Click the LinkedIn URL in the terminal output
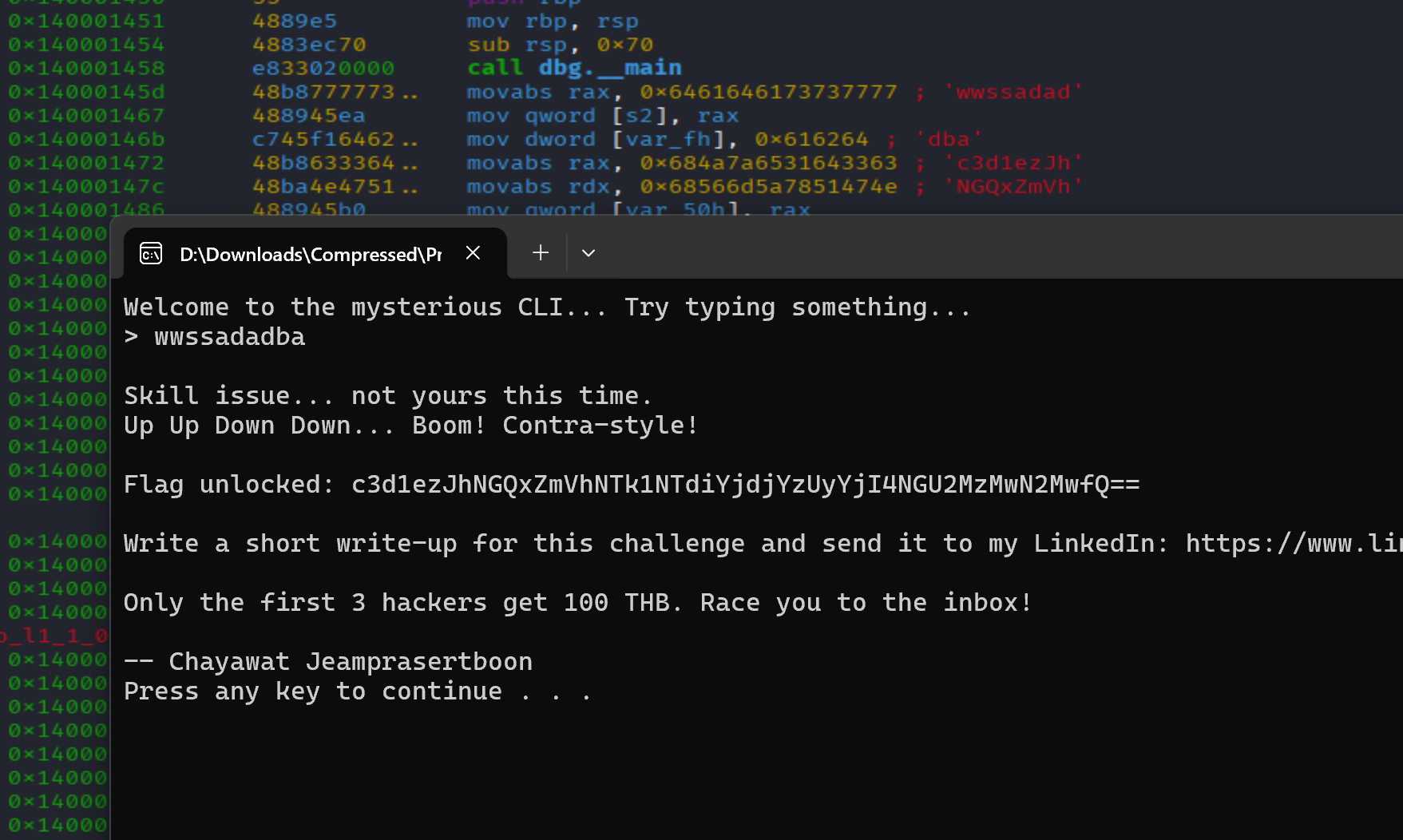1403x840 pixels. [1294, 544]
